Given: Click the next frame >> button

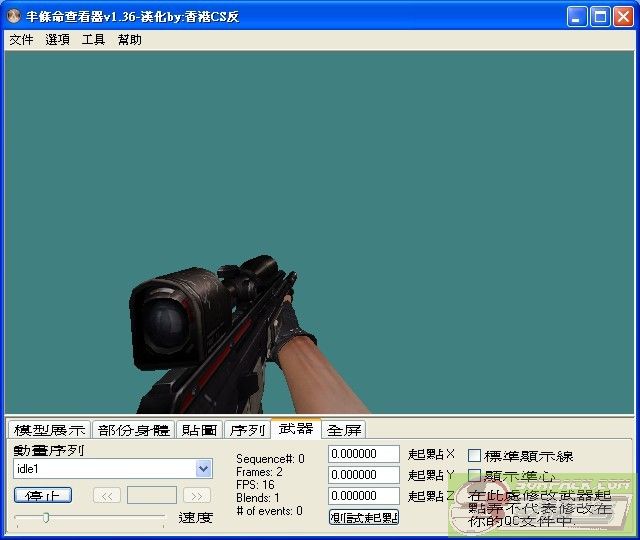Looking at the screenshot, I should click(197, 495).
